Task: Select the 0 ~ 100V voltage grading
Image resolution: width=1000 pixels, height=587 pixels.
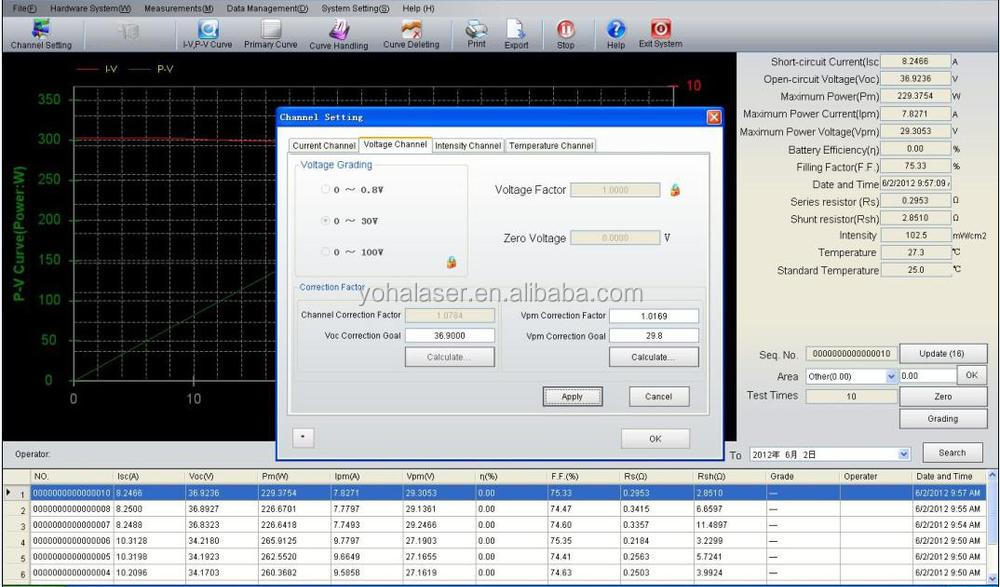Action: (x=325, y=252)
